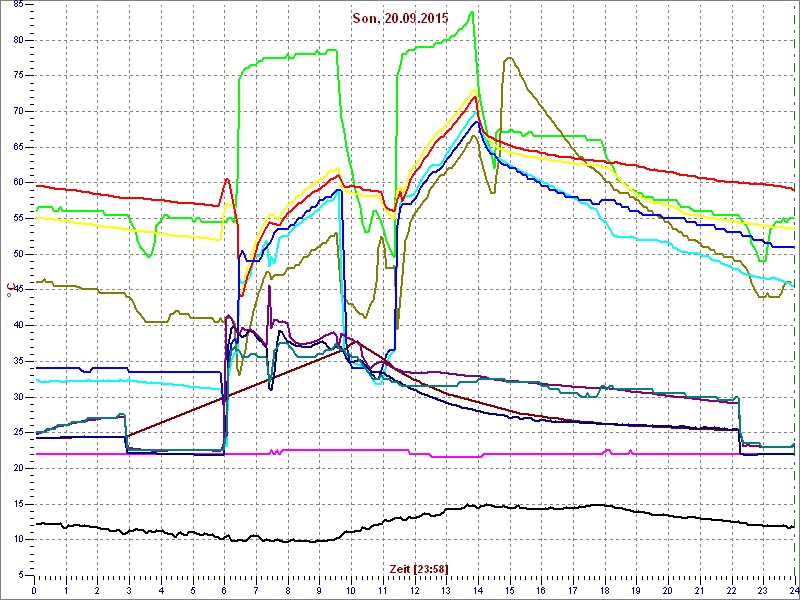Pick temperature axis value 45
The height and width of the screenshot is (600, 800).
click(x=17, y=290)
